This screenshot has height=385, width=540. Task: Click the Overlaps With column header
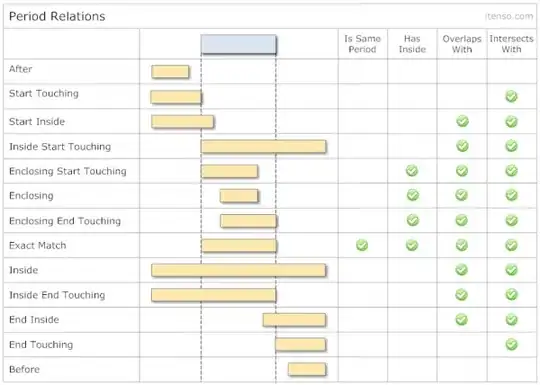[462, 44]
